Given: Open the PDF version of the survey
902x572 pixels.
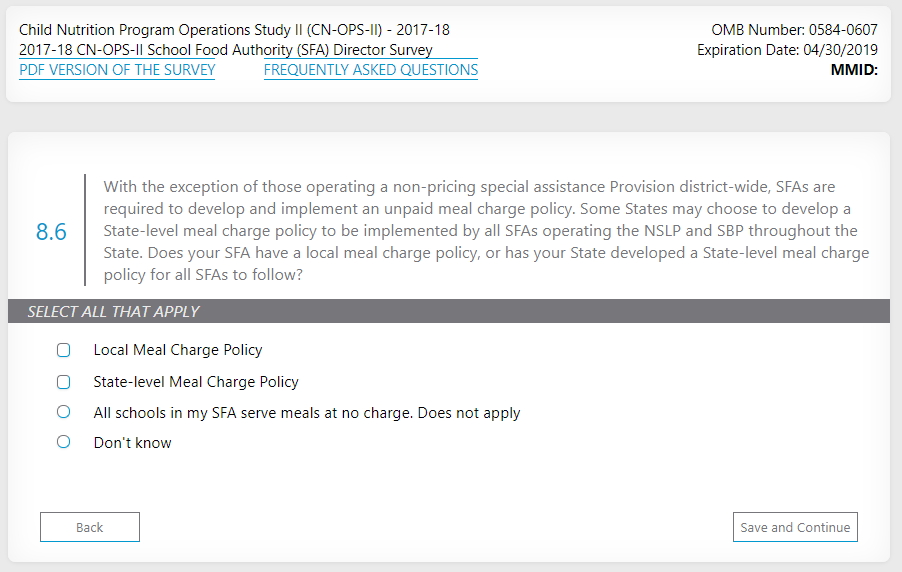Looking at the screenshot, I should (117, 70).
